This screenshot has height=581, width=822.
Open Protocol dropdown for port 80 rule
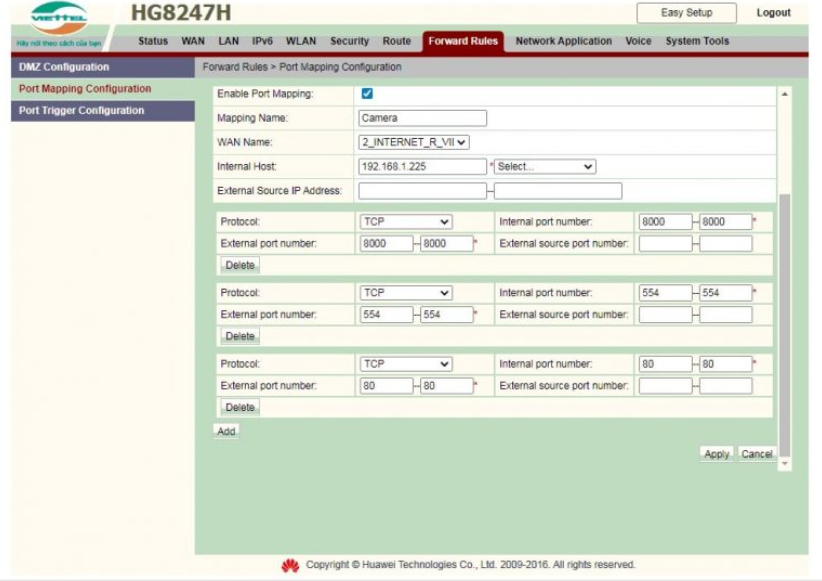click(x=405, y=364)
